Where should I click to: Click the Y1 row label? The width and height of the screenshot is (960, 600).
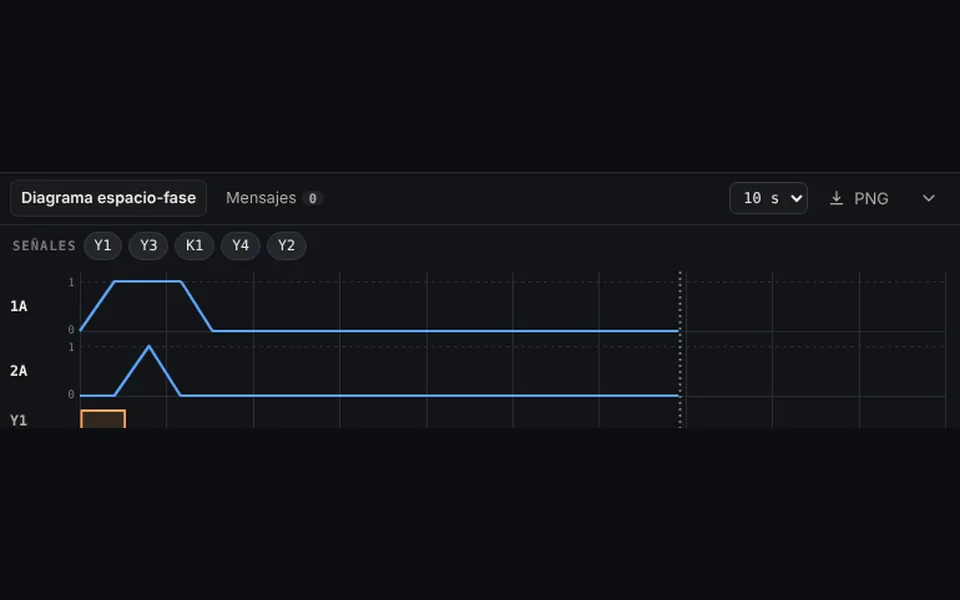point(18,421)
